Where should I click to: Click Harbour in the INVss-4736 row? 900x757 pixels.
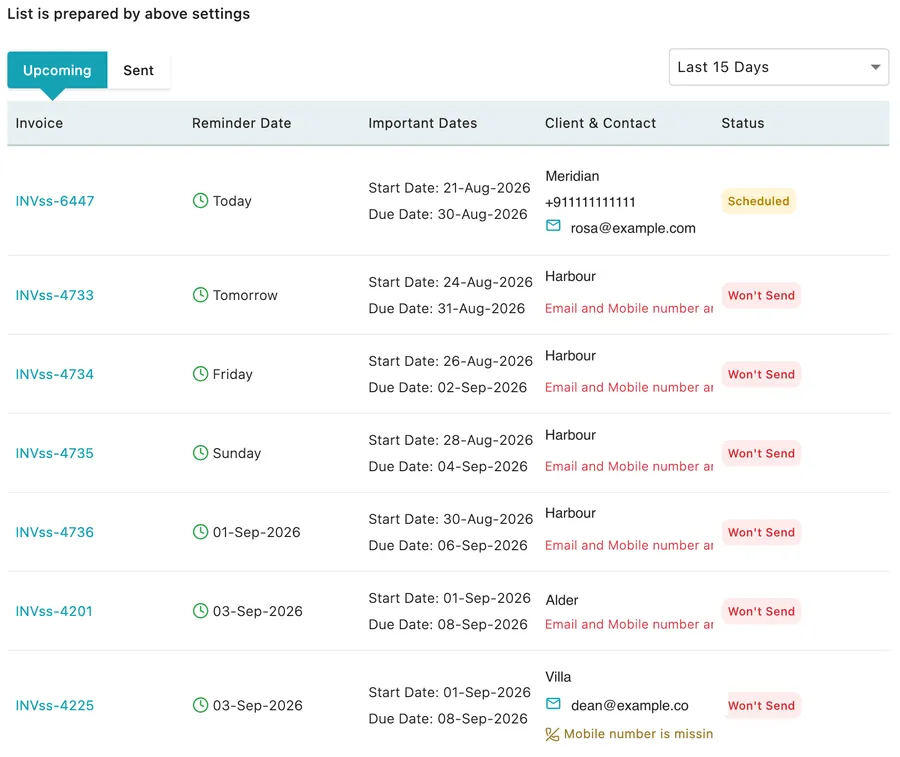pos(571,513)
